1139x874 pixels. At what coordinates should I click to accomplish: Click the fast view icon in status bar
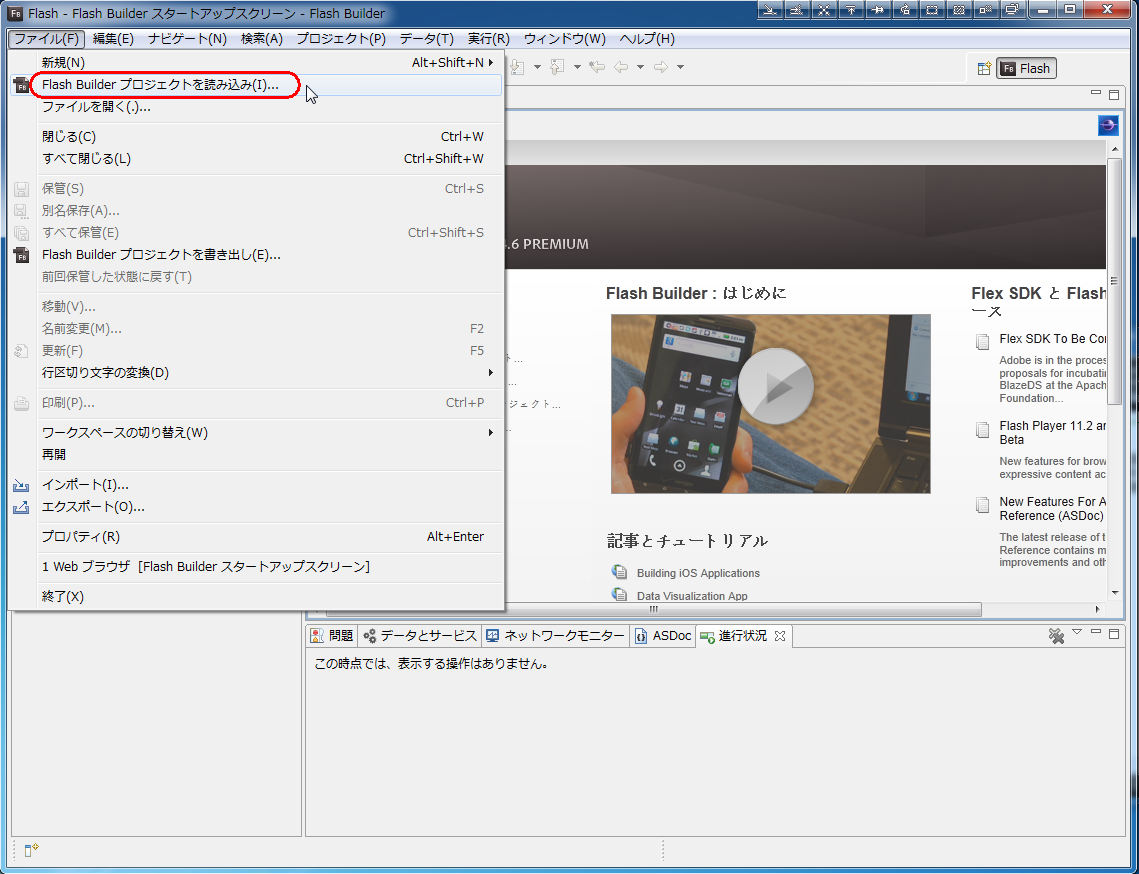(31, 849)
